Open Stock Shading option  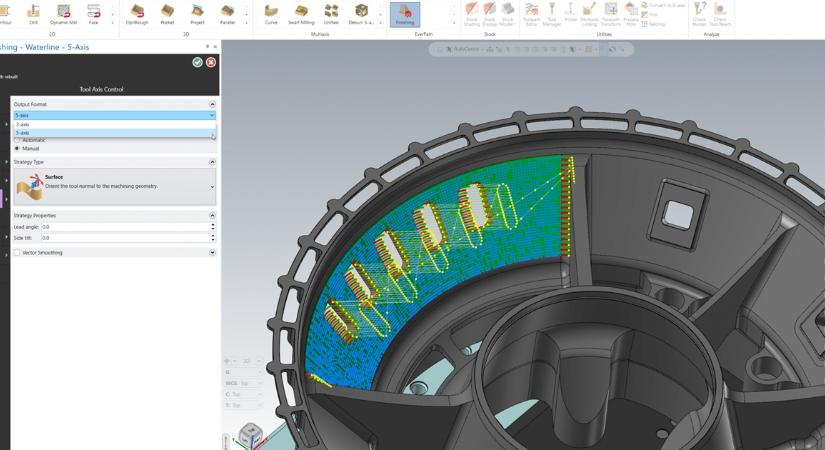coord(471,14)
